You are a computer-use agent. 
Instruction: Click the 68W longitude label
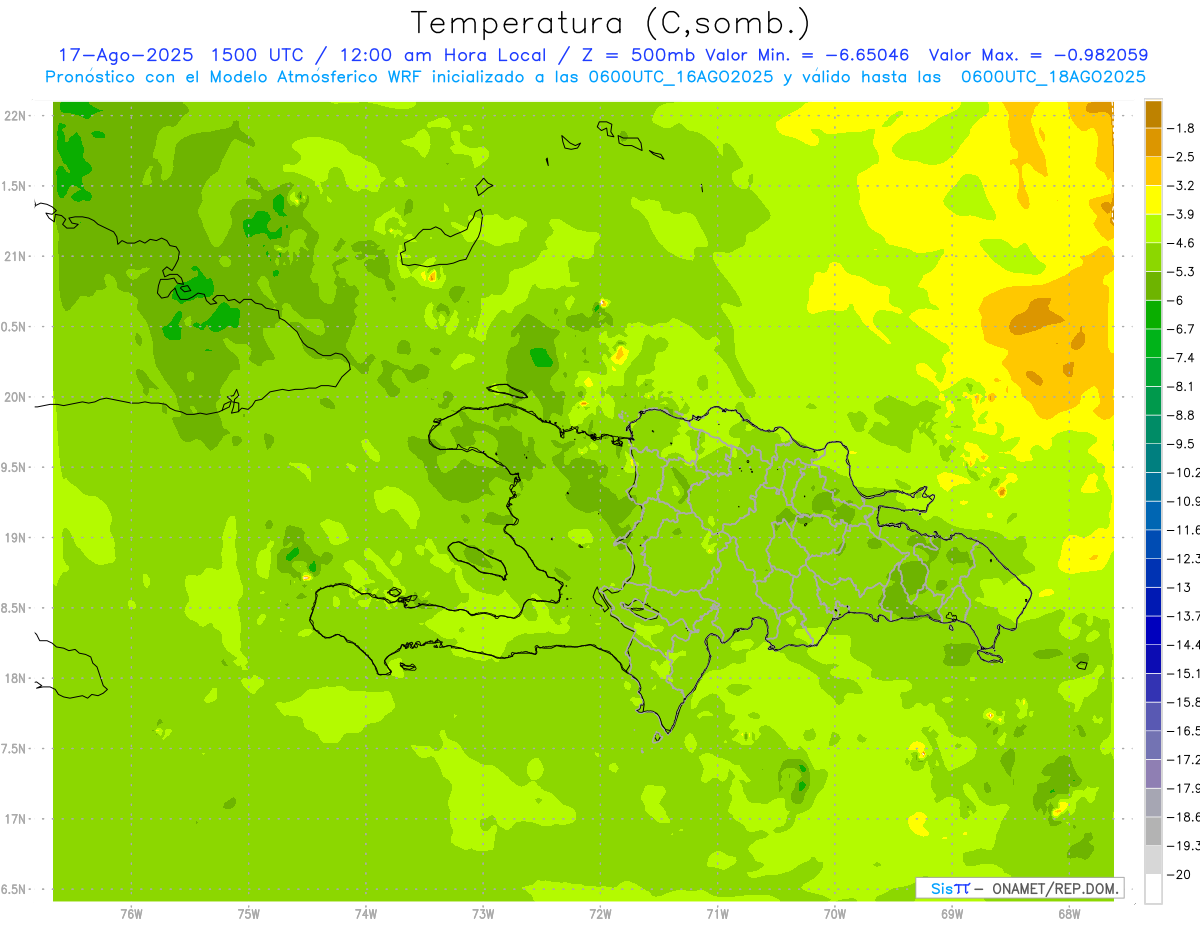click(x=1069, y=913)
